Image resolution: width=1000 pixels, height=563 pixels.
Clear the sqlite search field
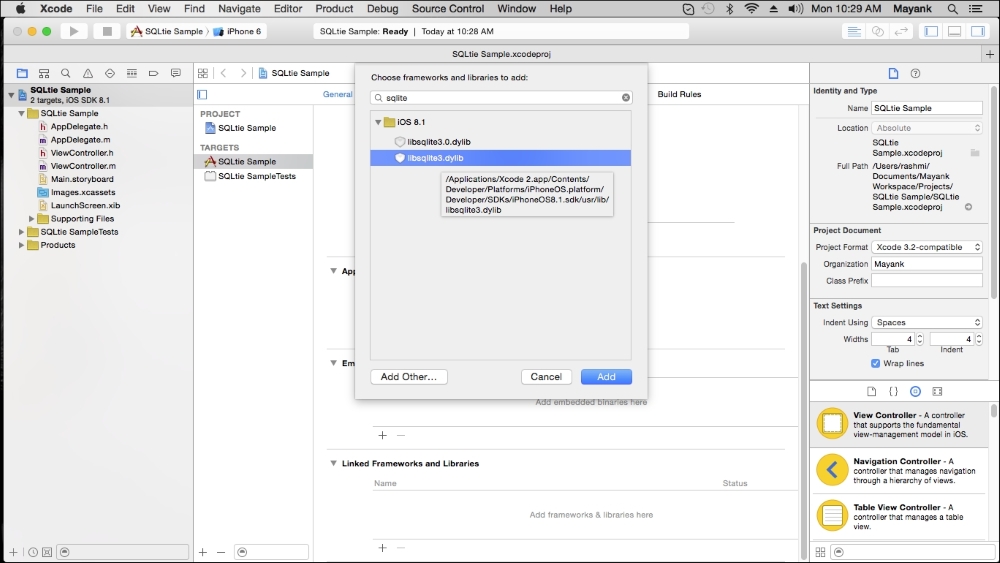tap(626, 98)
